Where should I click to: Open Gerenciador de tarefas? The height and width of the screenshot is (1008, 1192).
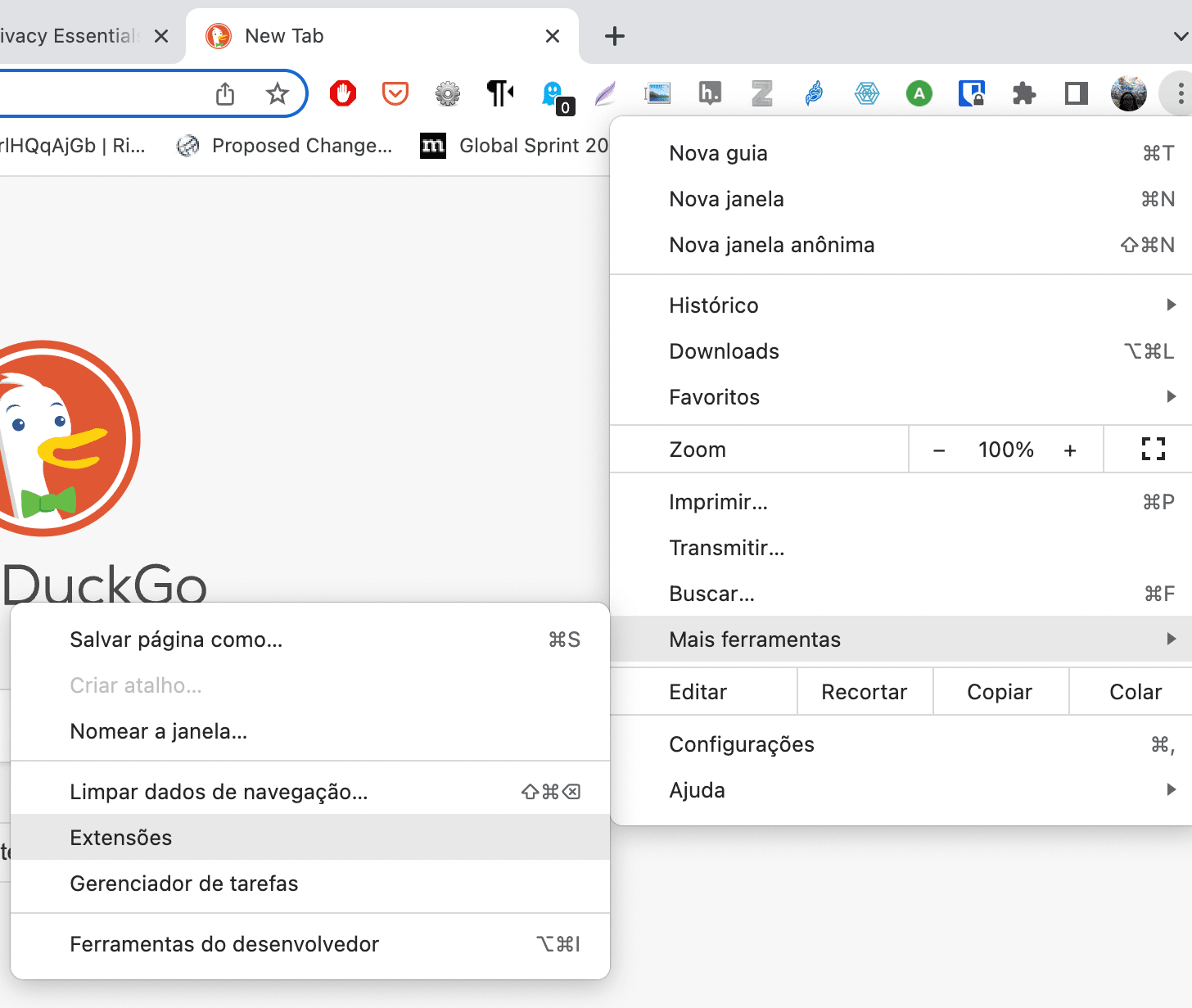point(310,884)
